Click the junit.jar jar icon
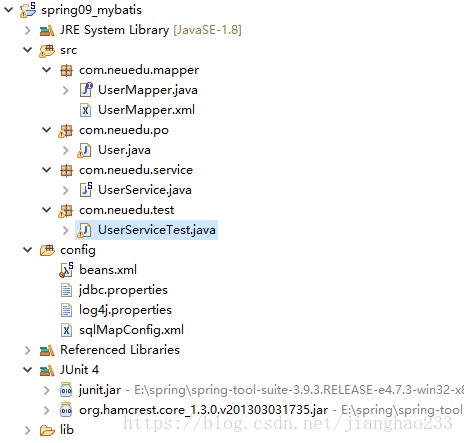This screenshot has height=443, width=464. pos(66,390)
